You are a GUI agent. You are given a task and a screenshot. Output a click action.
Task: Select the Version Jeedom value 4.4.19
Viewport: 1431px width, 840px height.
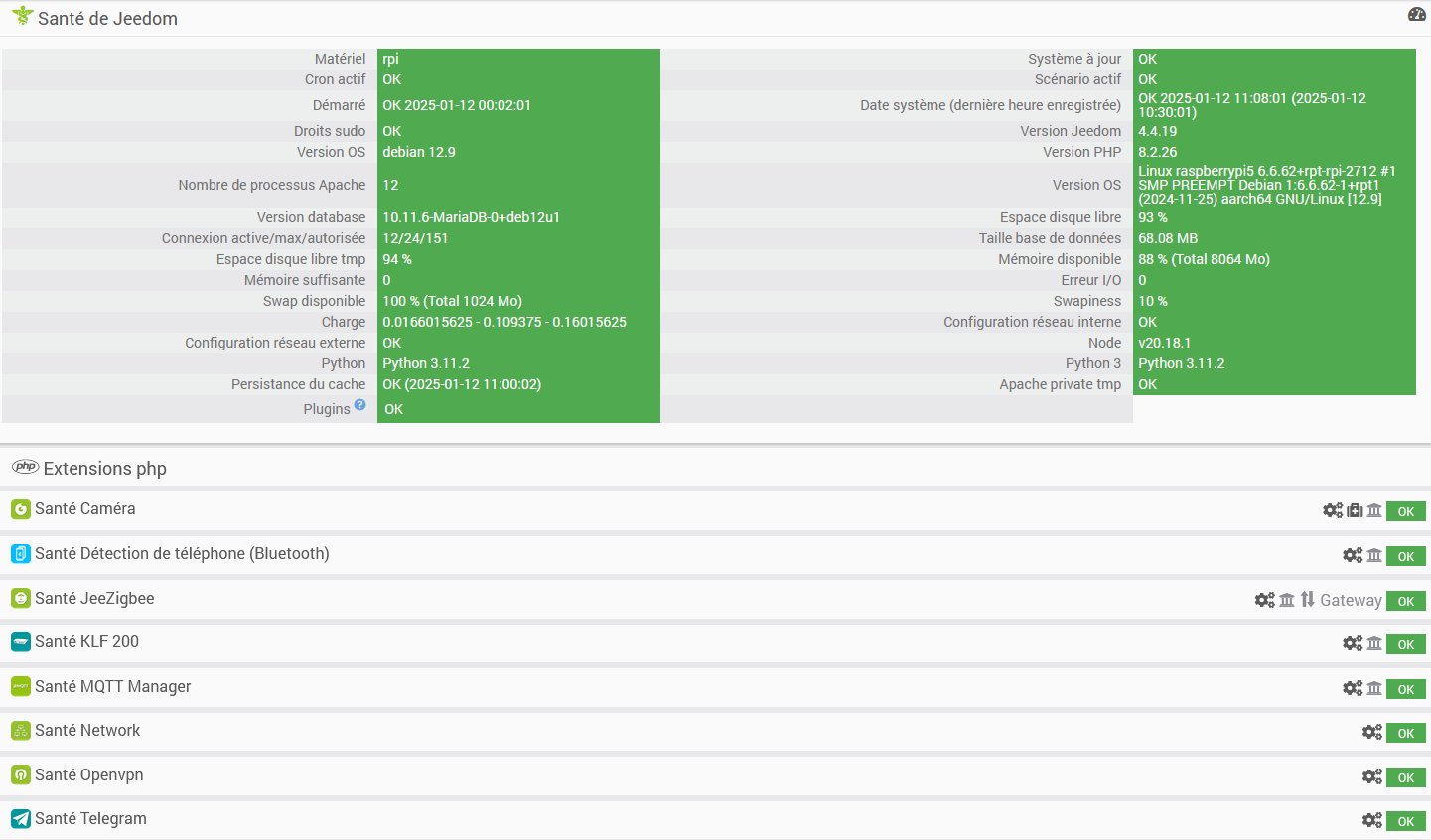tap(1158, 131)
